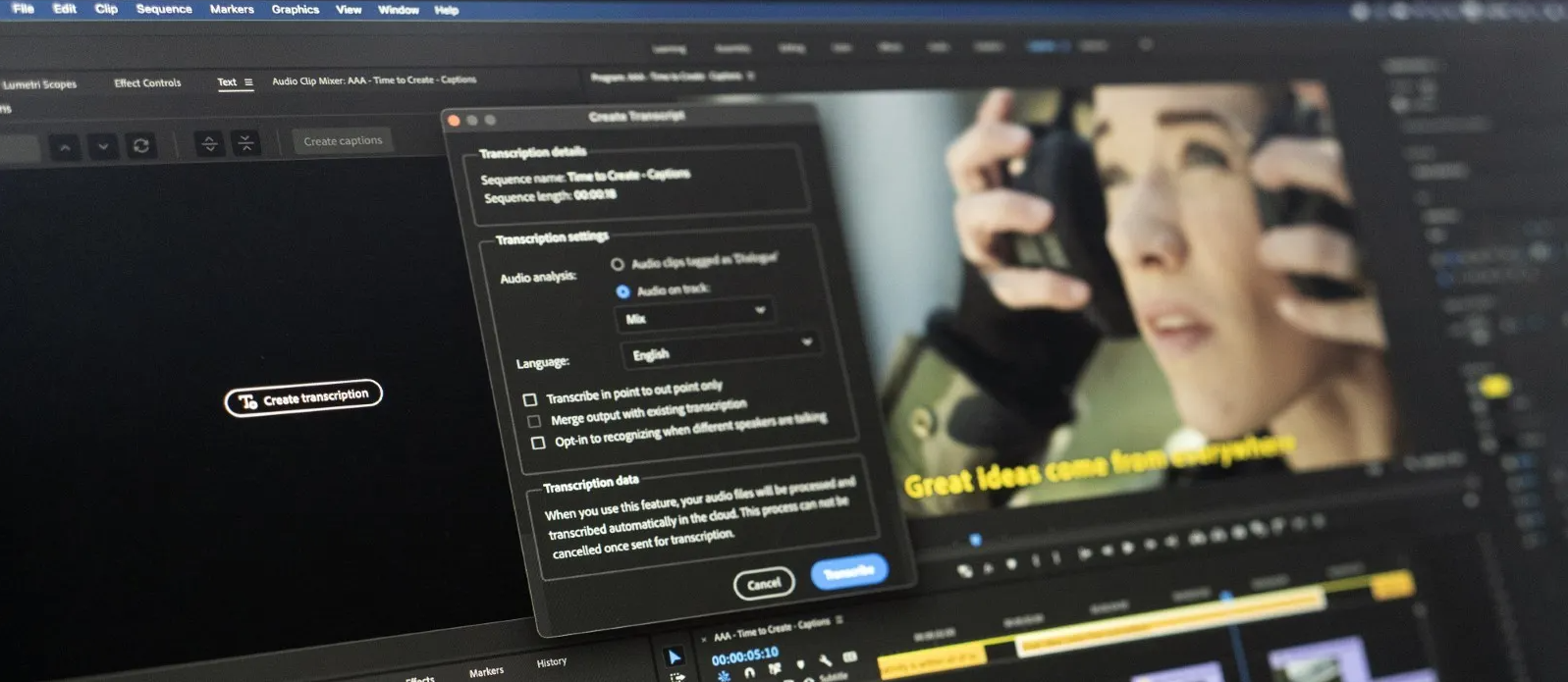1568x682 pixels.
Task: Enable Transcribe in point to out point only
Action: tap(530, 399)
